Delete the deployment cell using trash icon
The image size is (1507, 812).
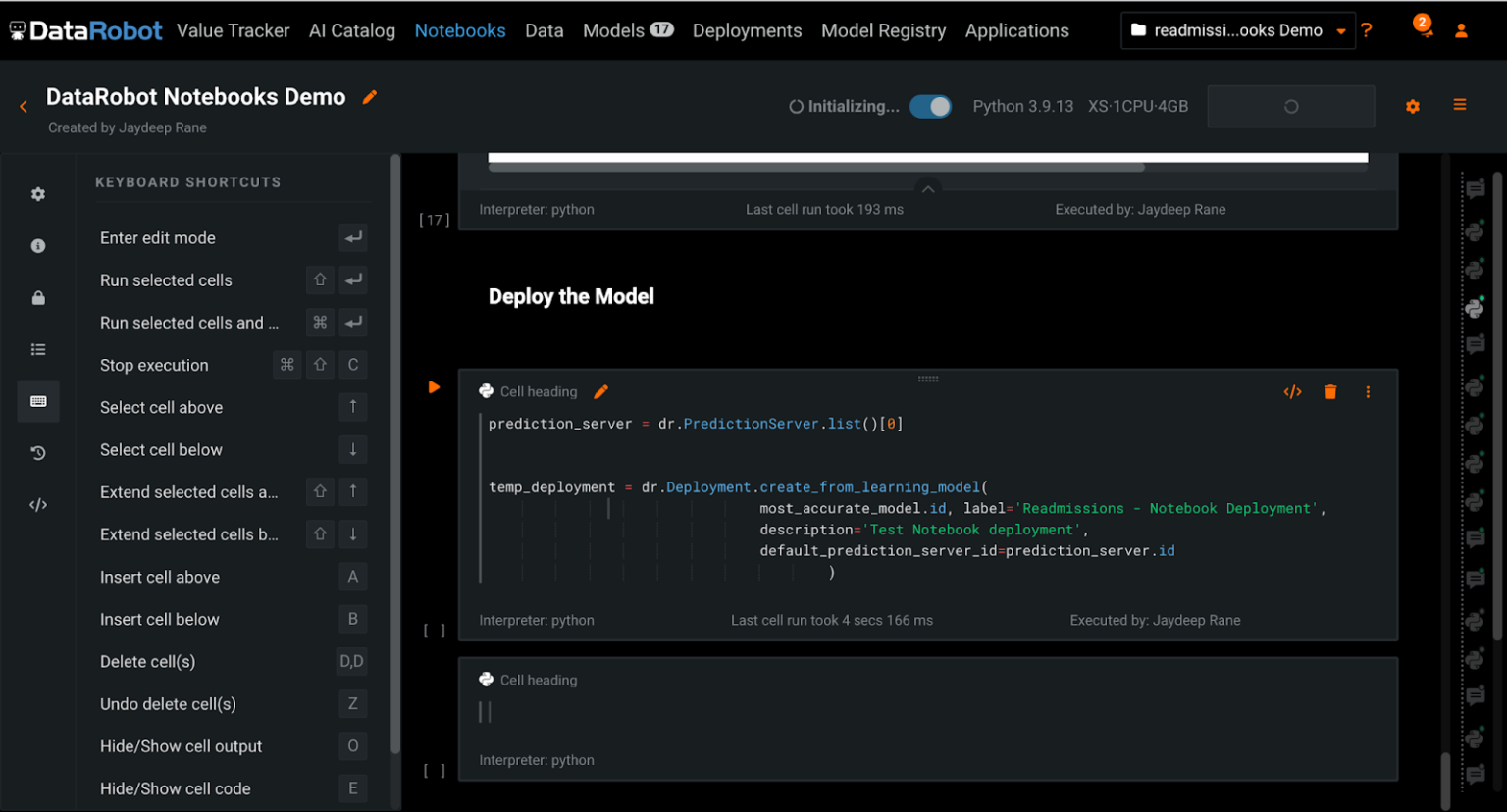1330,391
